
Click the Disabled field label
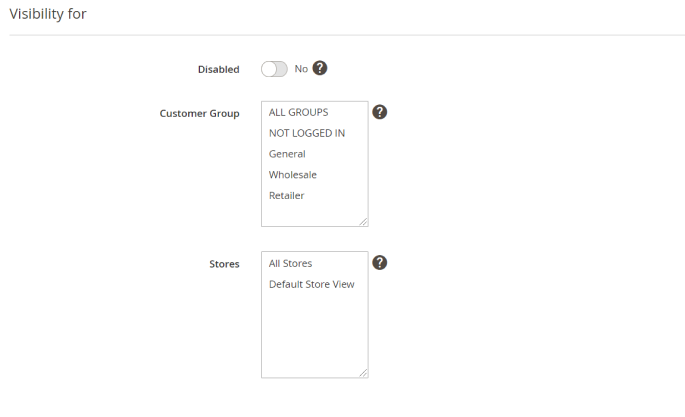219,70
